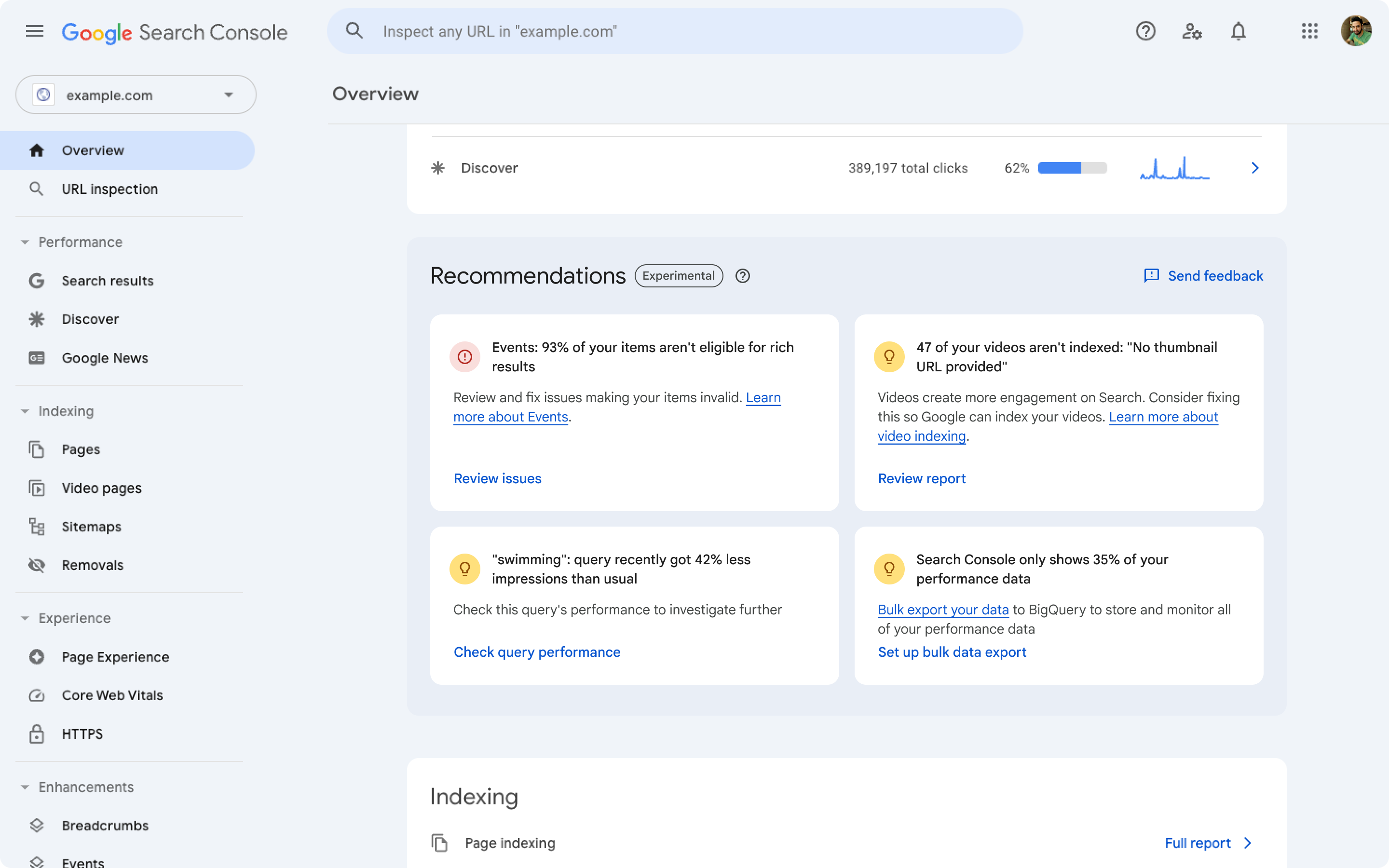Open the Google apps grid icon
This screenshot has width=1389, height=868.
pyautogui.click(x=1309, y=31)
